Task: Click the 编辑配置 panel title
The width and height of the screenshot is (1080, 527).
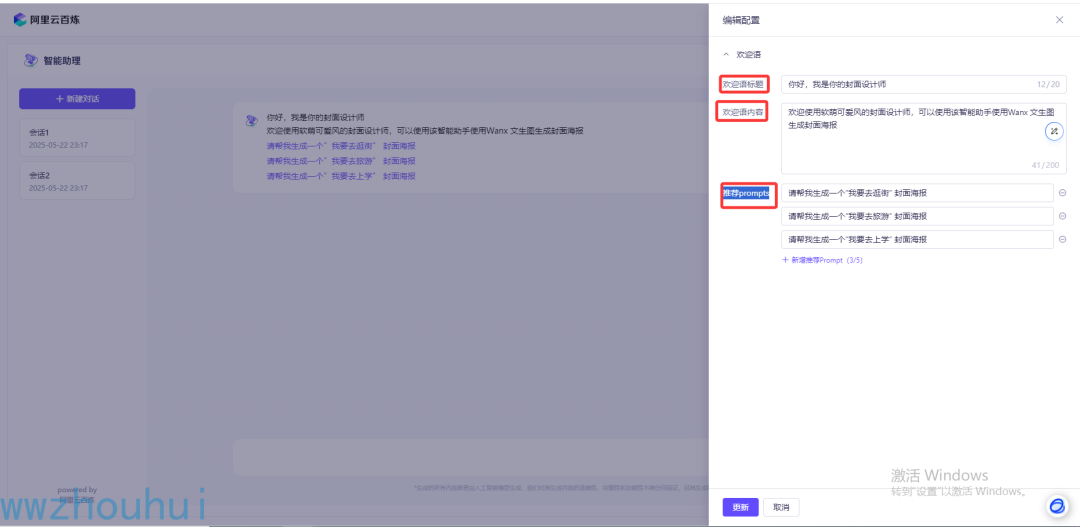Action: coord(741,21)
